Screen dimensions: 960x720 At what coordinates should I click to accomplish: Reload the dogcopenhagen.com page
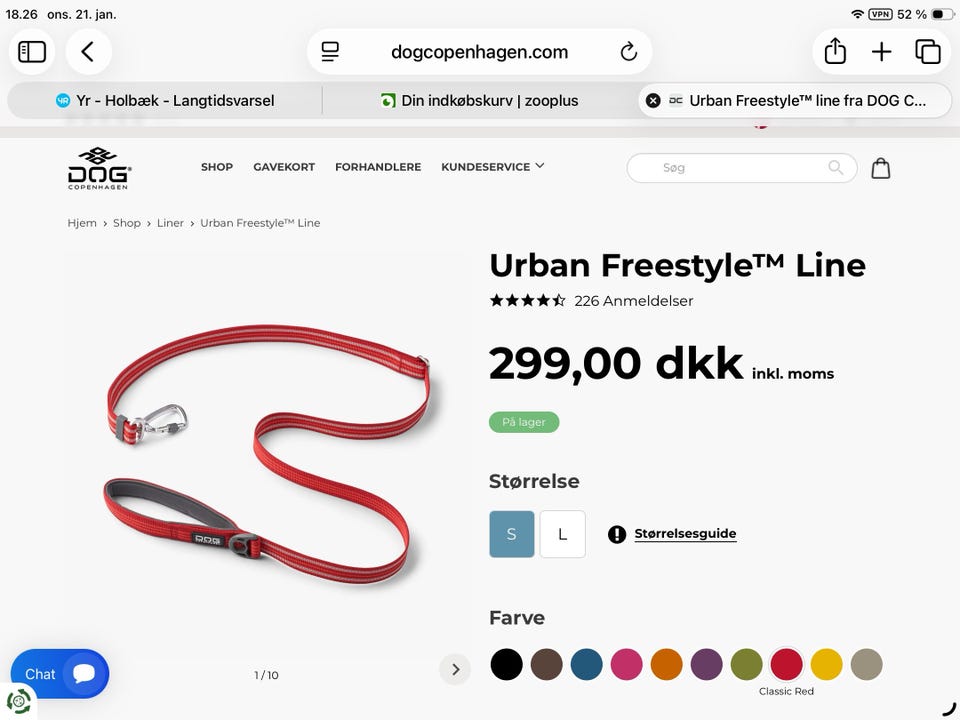point(628,52)
